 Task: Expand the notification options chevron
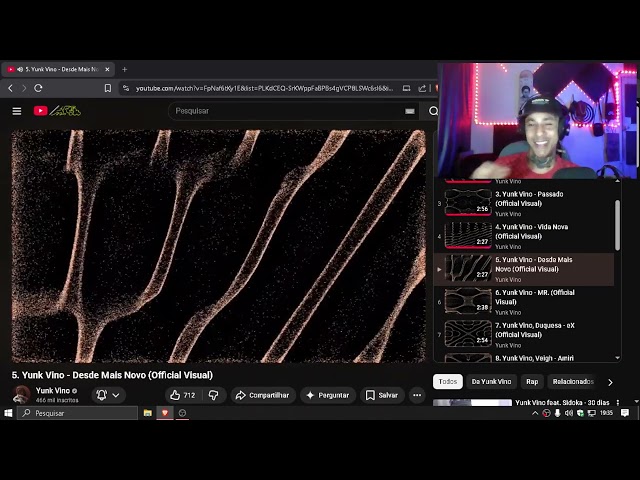pyautogui.click(x=116, y=395)
